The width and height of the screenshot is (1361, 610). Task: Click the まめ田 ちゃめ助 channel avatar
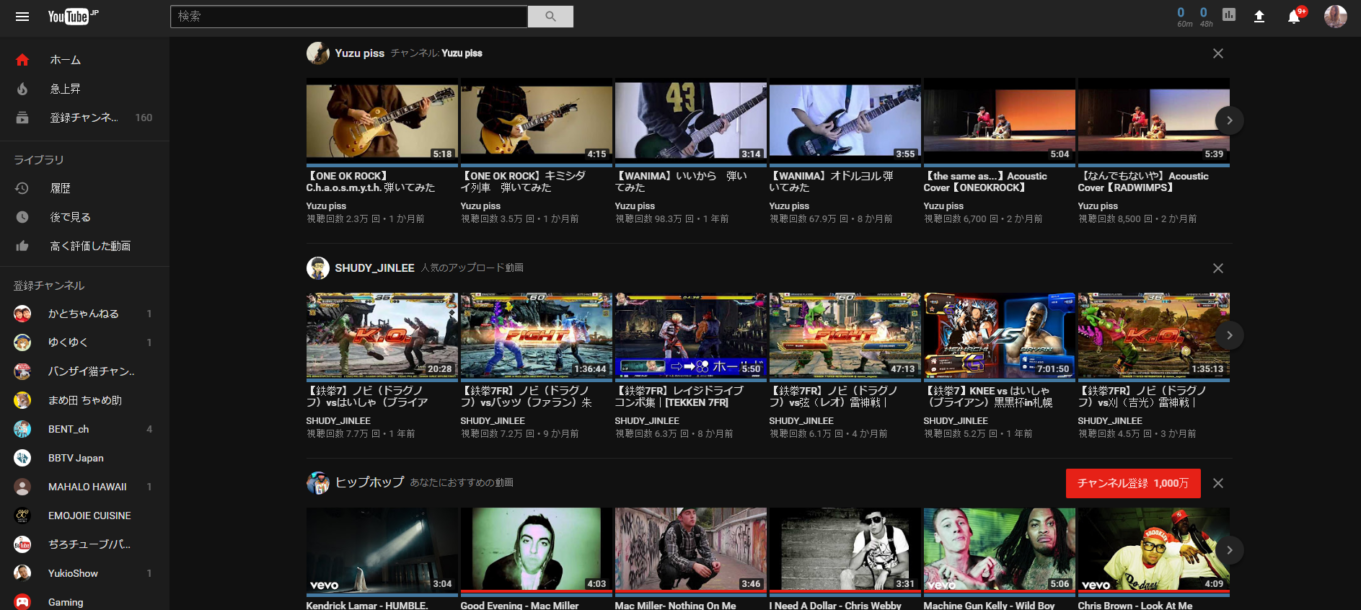[22, 401]
